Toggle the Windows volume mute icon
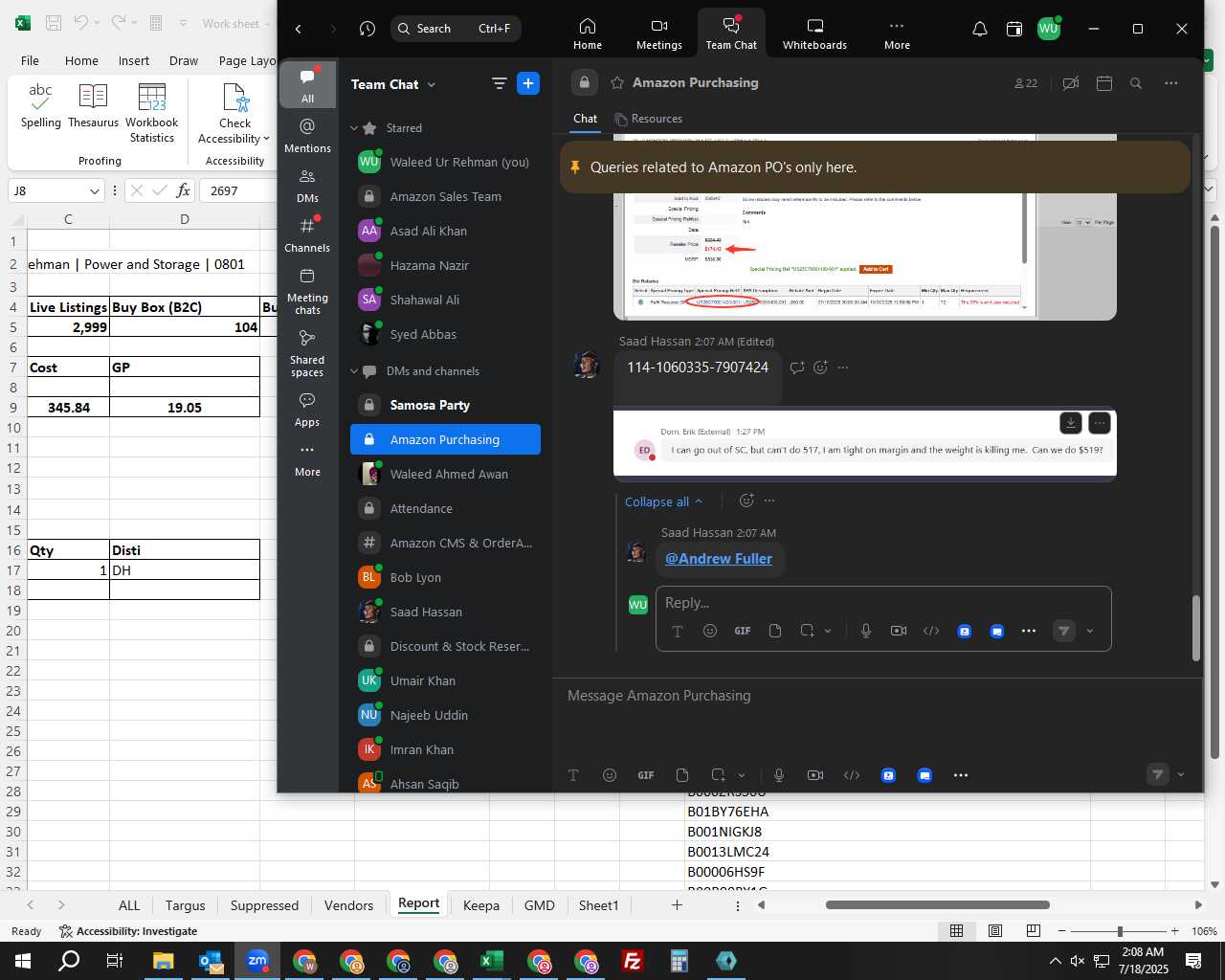The image size is (1225, 980). point(1078,961)
